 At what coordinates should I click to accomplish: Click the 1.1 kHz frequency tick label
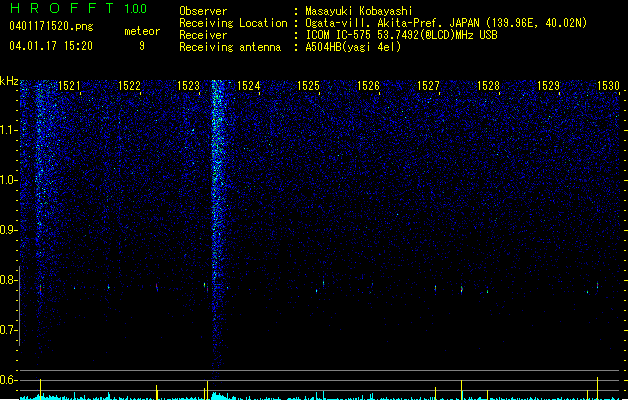pyautogui.click(x=8, y=130)
